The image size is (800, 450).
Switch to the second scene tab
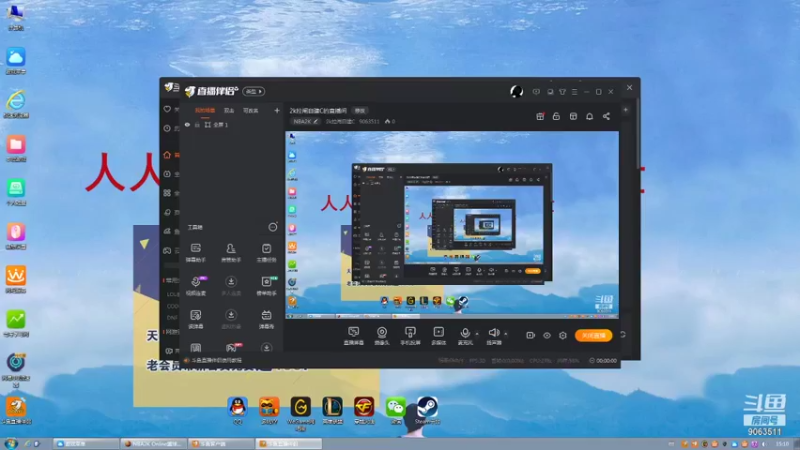pyautogui.click(x=229, y=110)
